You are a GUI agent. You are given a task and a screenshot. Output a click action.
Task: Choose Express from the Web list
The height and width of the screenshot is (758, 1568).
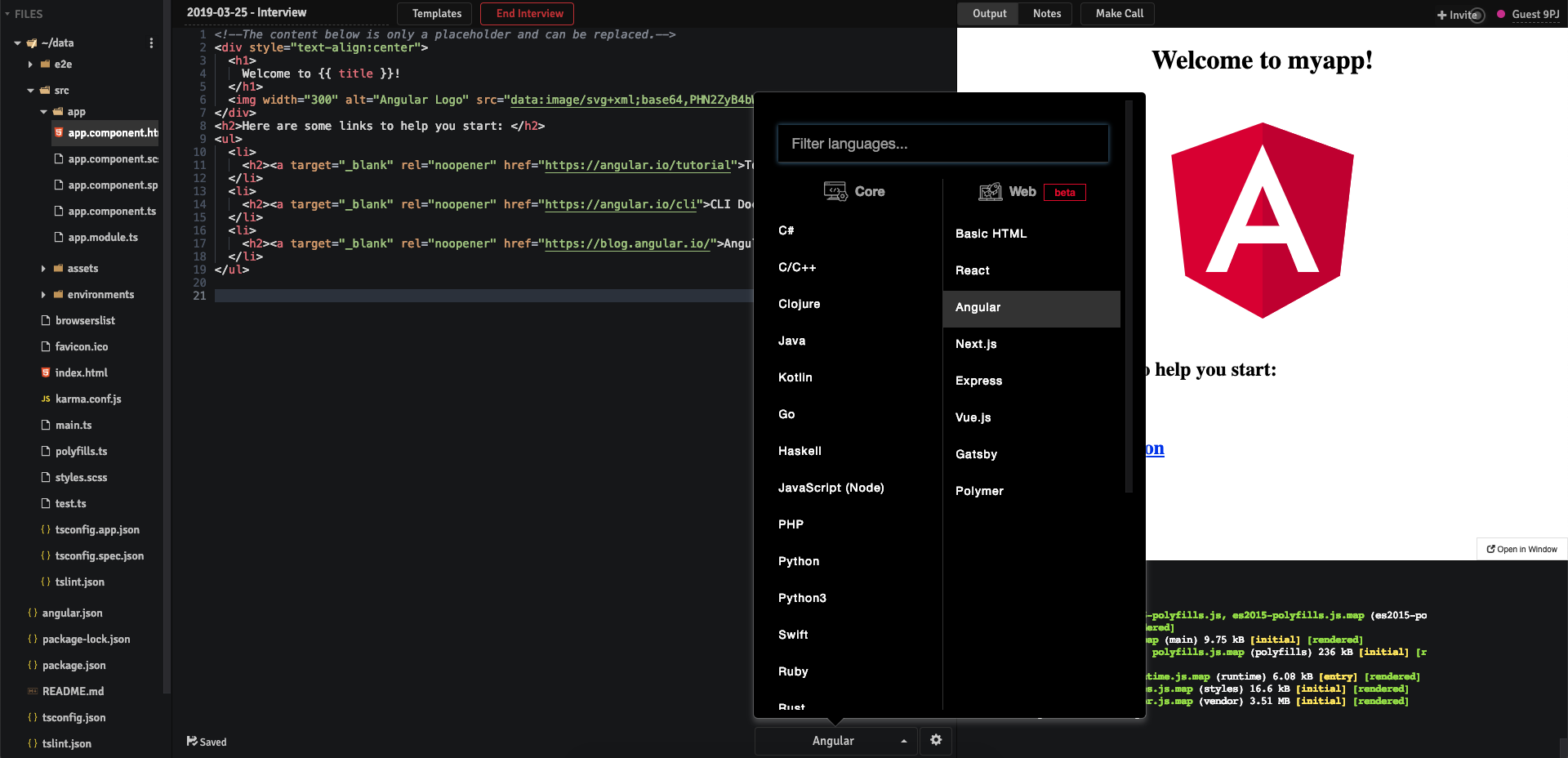point(1031,381)
